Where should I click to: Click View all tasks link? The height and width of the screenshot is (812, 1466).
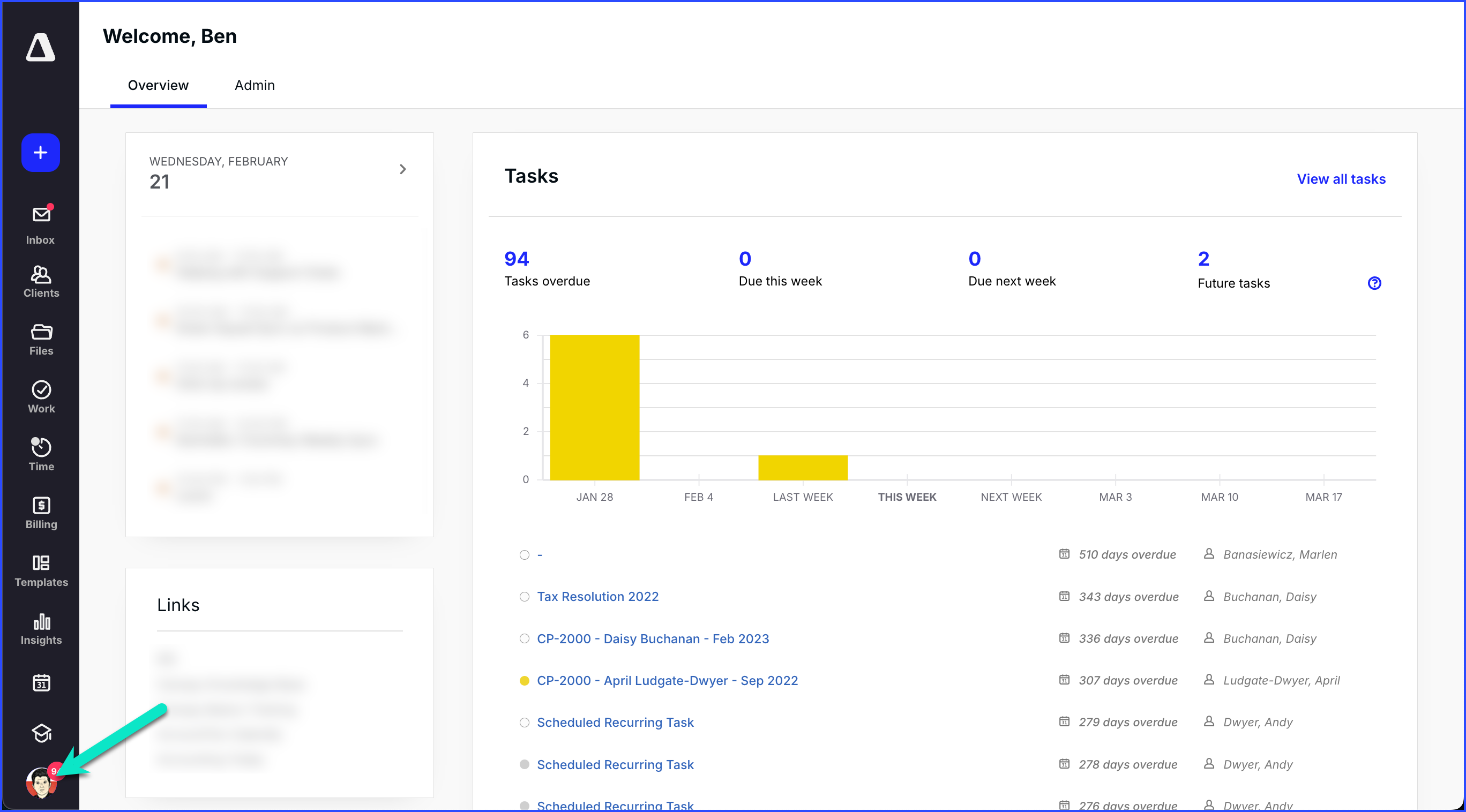(x=1341, y=179)
